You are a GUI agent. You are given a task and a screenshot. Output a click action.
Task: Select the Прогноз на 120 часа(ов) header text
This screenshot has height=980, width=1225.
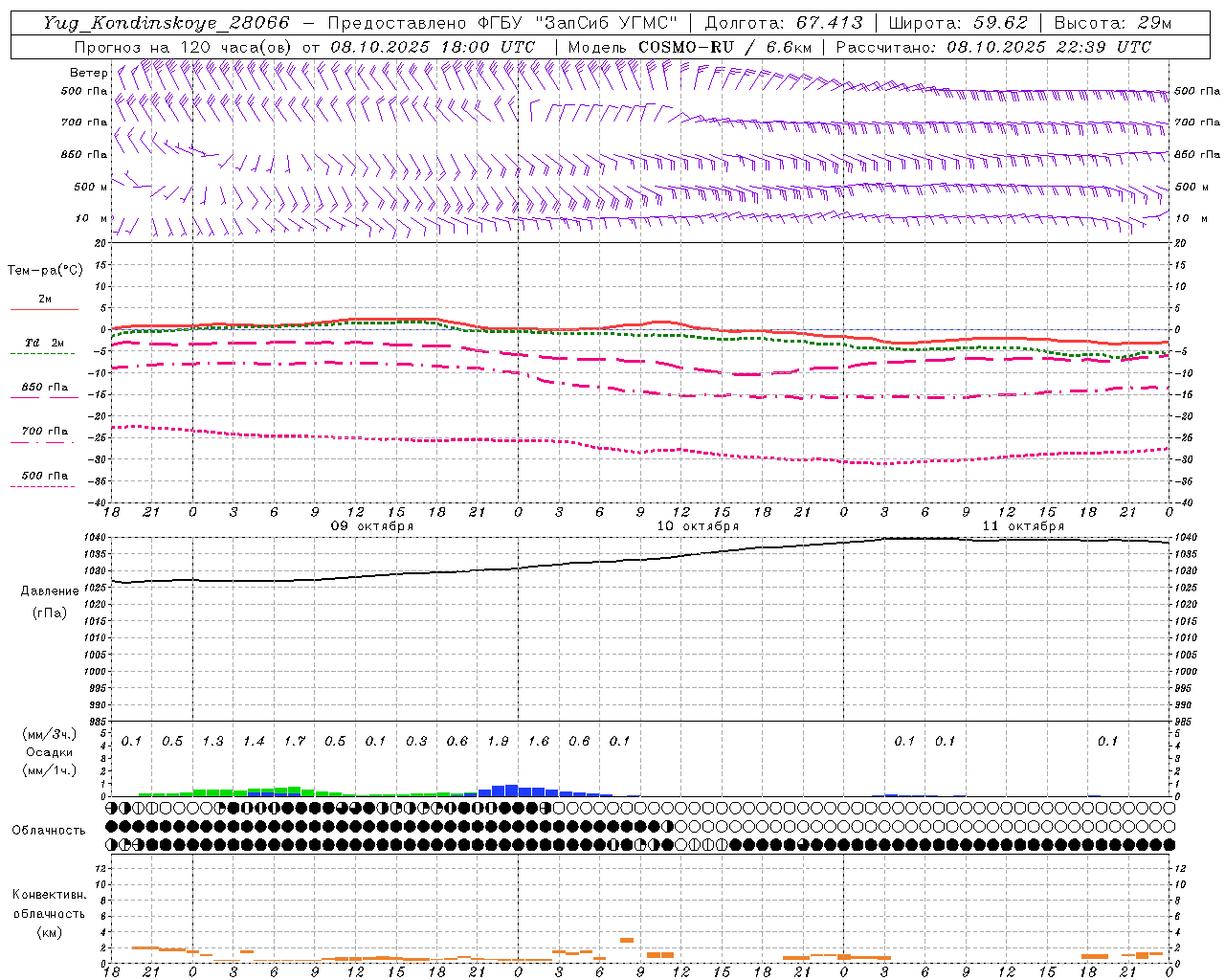[x=185, y=47]
